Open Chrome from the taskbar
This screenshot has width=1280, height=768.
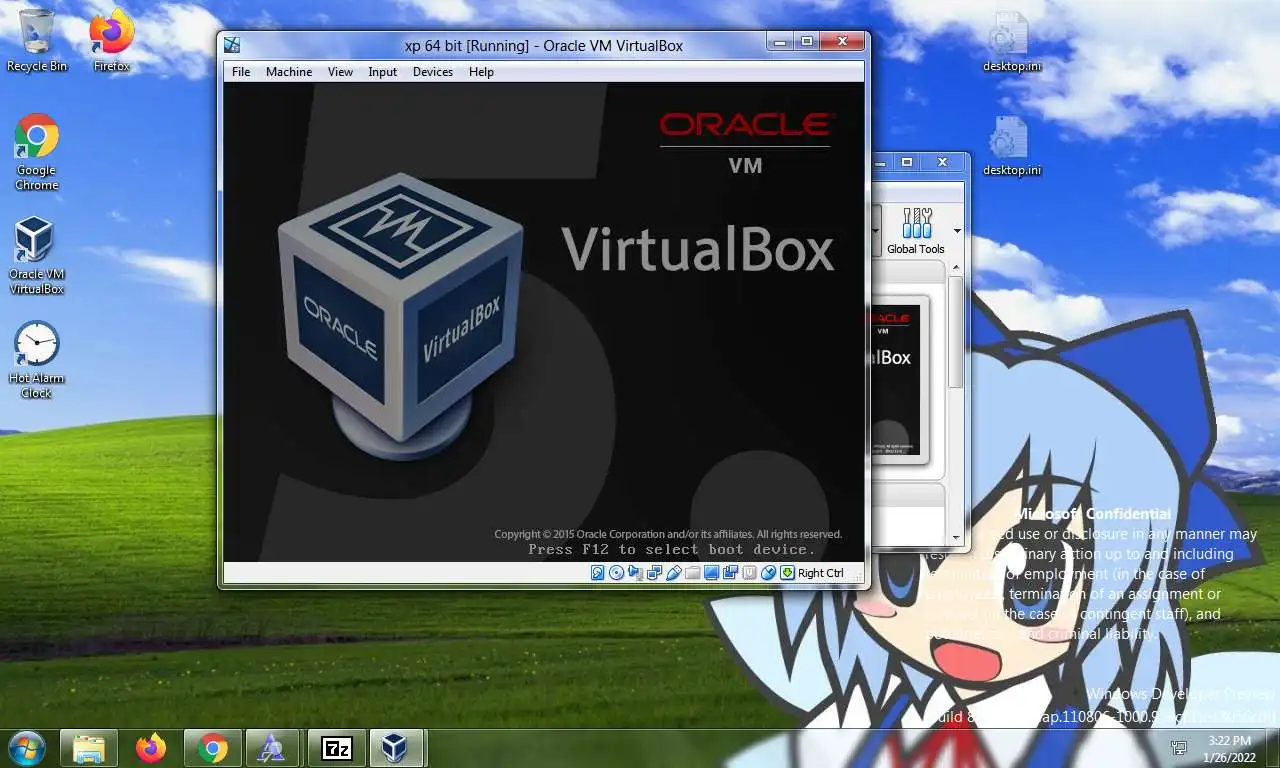(212, 748)
